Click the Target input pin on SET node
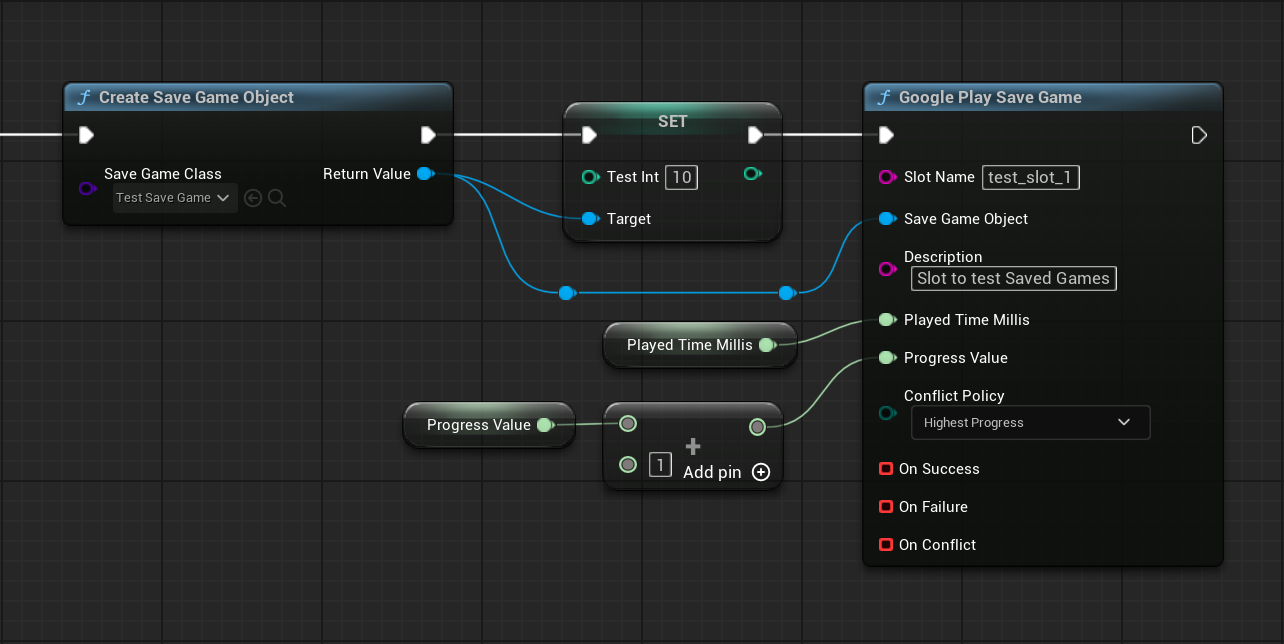The height and width of the screenshot is (644, 1284). pos(590,219)
